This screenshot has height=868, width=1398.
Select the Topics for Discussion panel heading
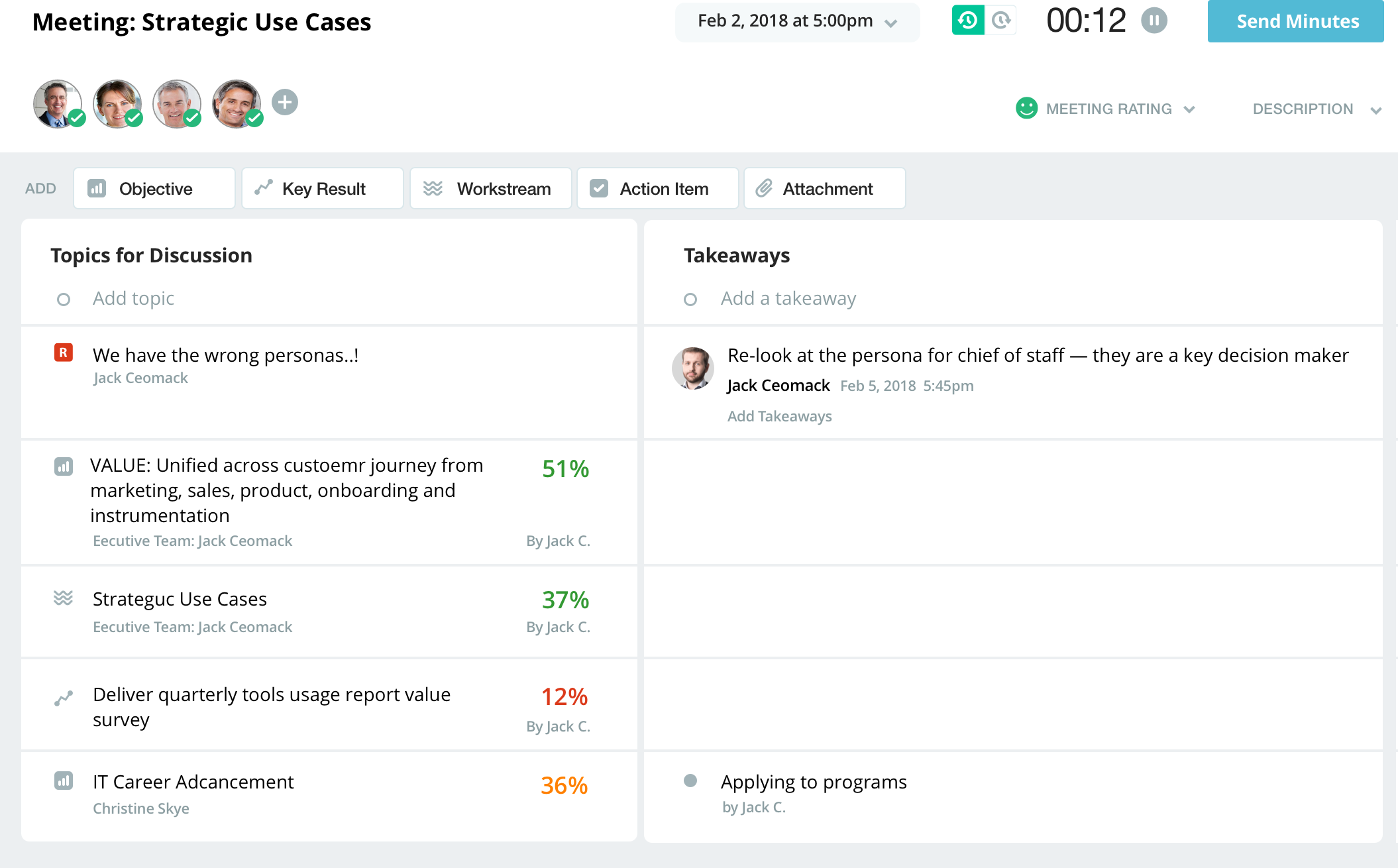tap(150, 255)
